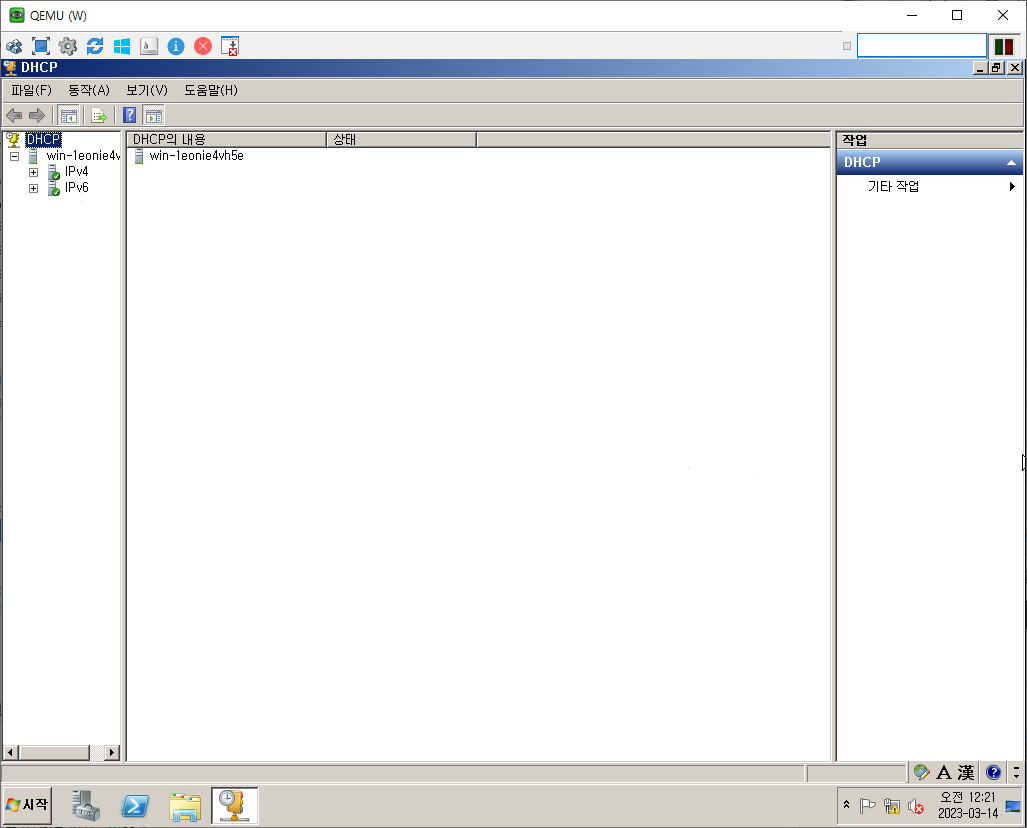Collapse the win-1eonie4v server node
Viewport: 1027px width, 828px height.
click(14, 157)
